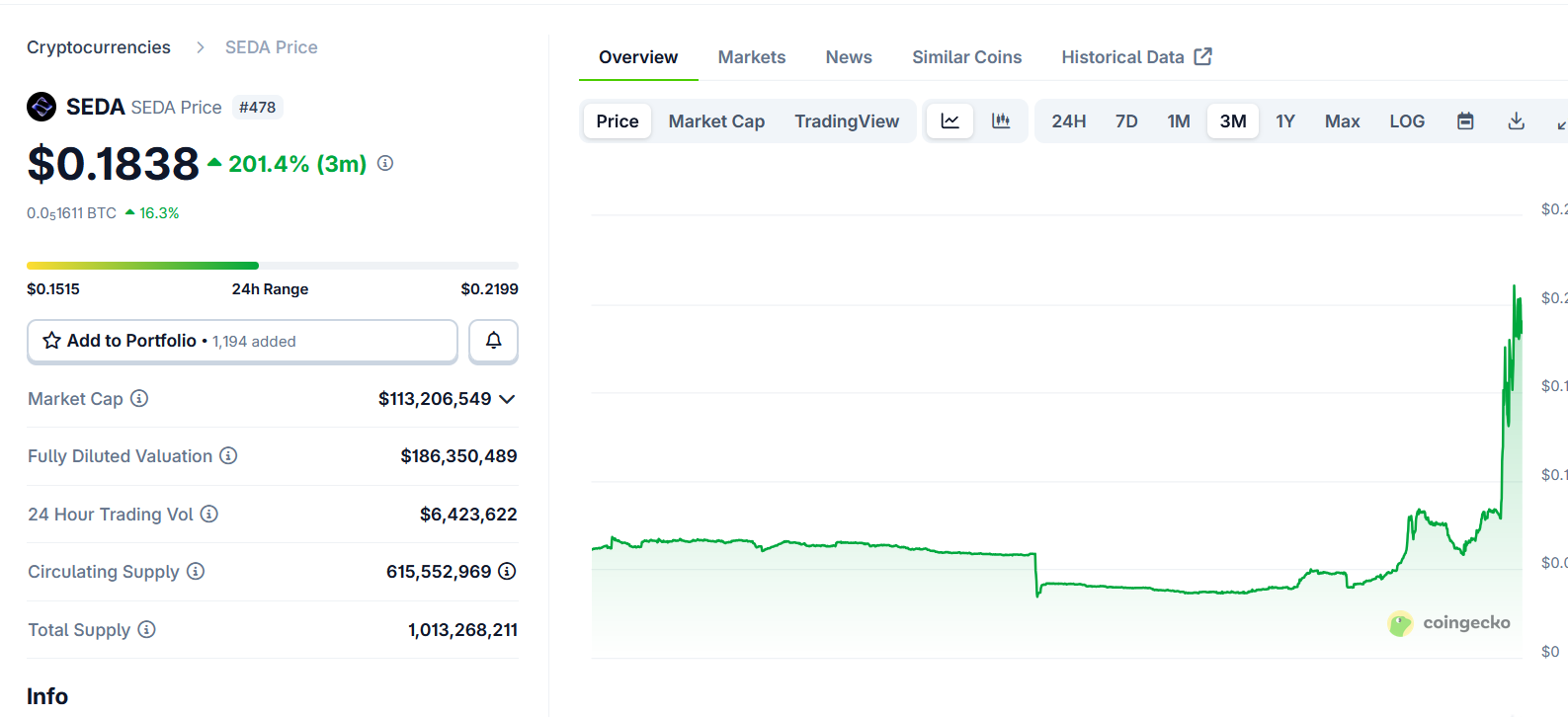Viewport: 1568px width, 717px height.
Task: Click the breadcrumb chevron separator icon
Action: (x=200, y=47)
